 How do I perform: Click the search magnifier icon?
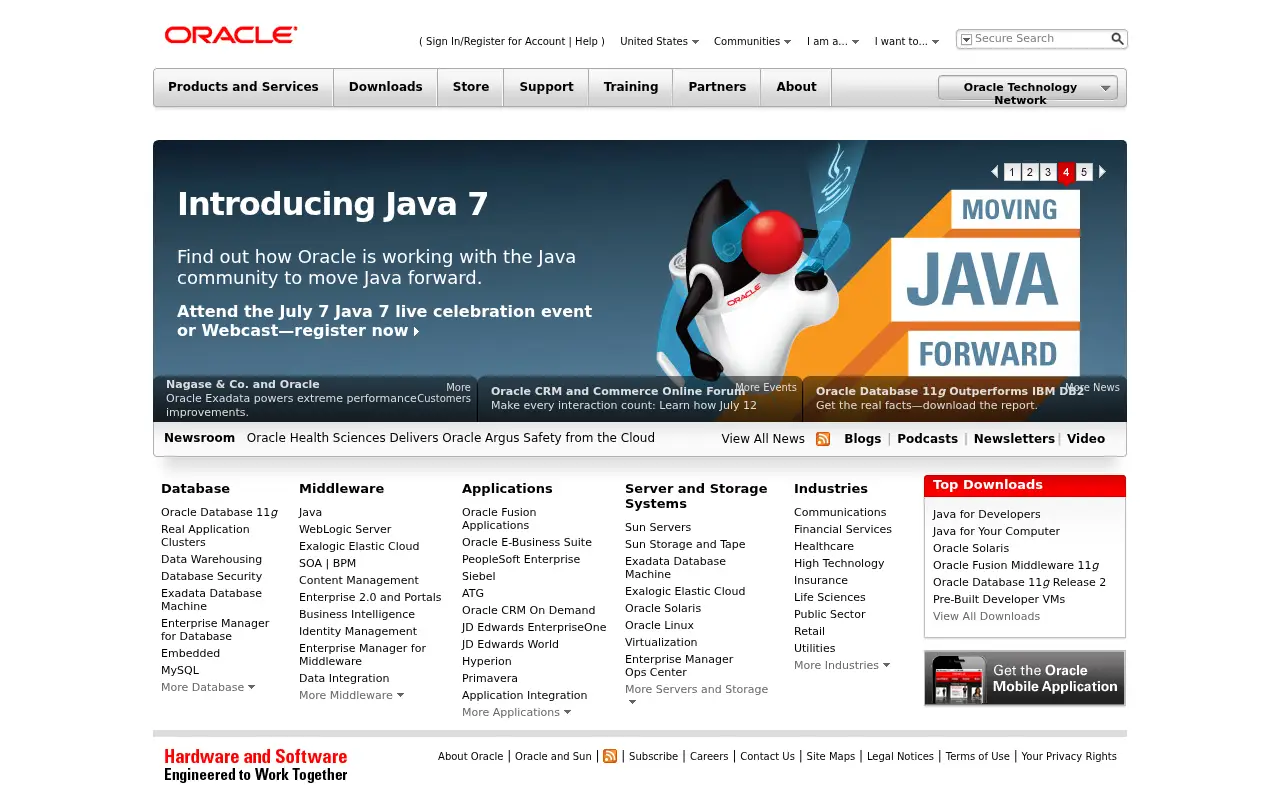click(1117, 39)
